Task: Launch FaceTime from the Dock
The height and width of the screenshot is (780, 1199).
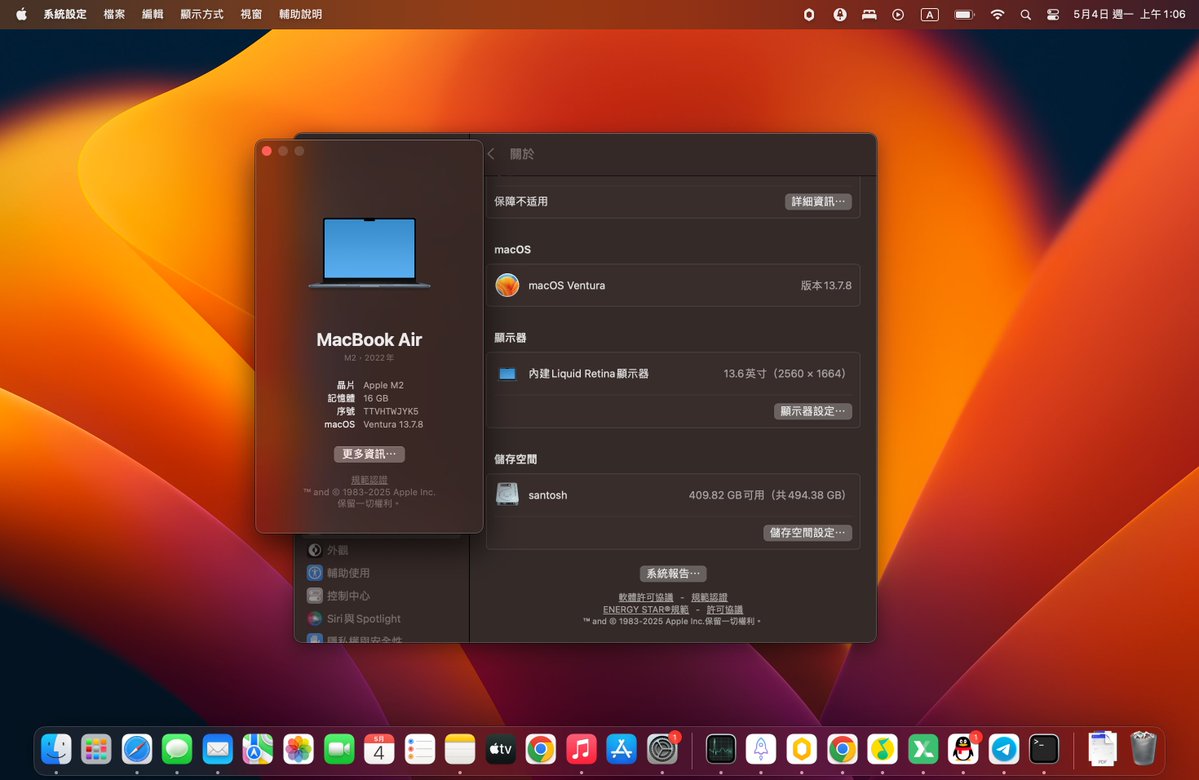Action: click(339, 749)
